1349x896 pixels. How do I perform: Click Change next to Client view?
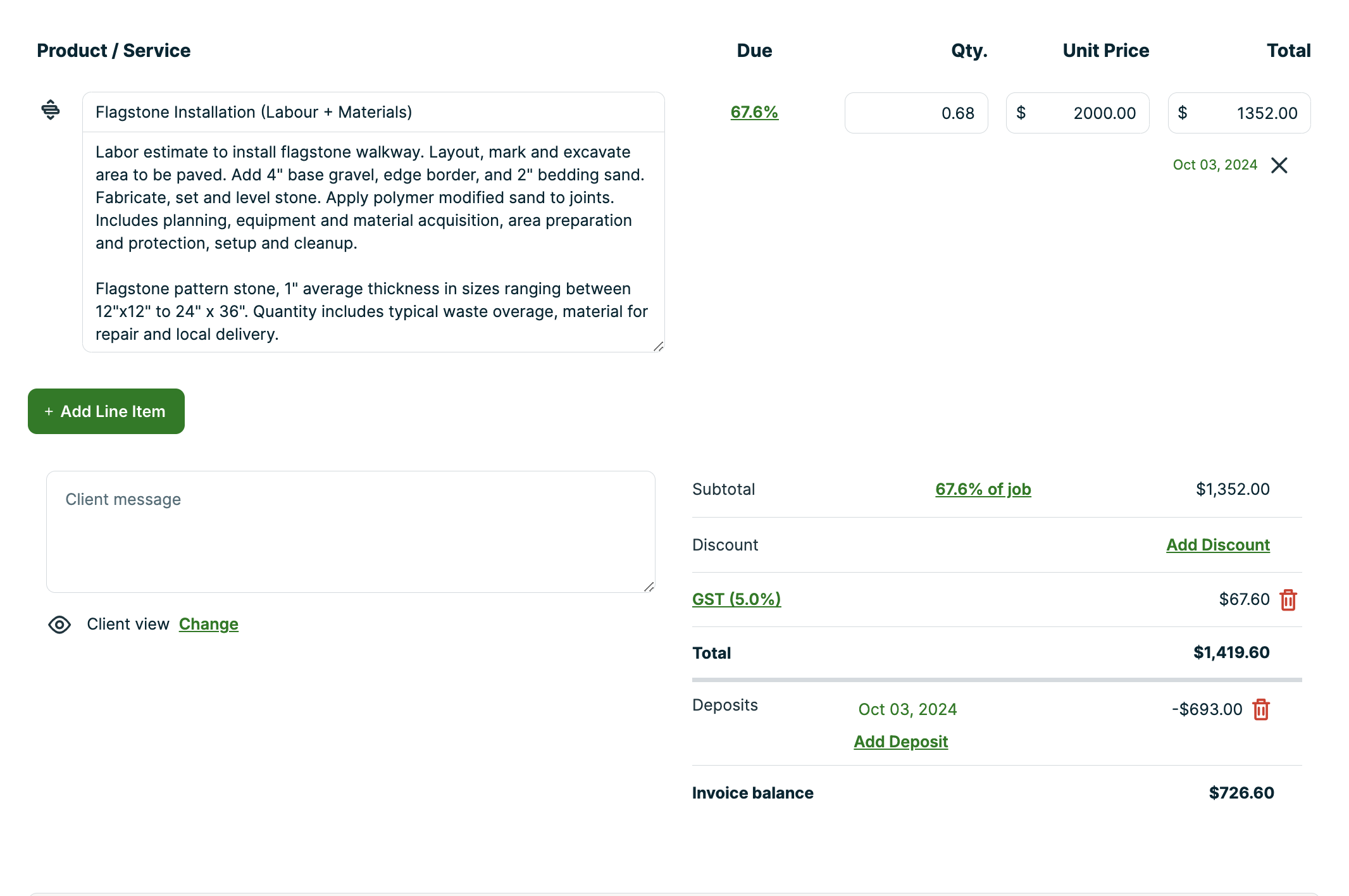[x=208, y=624]
